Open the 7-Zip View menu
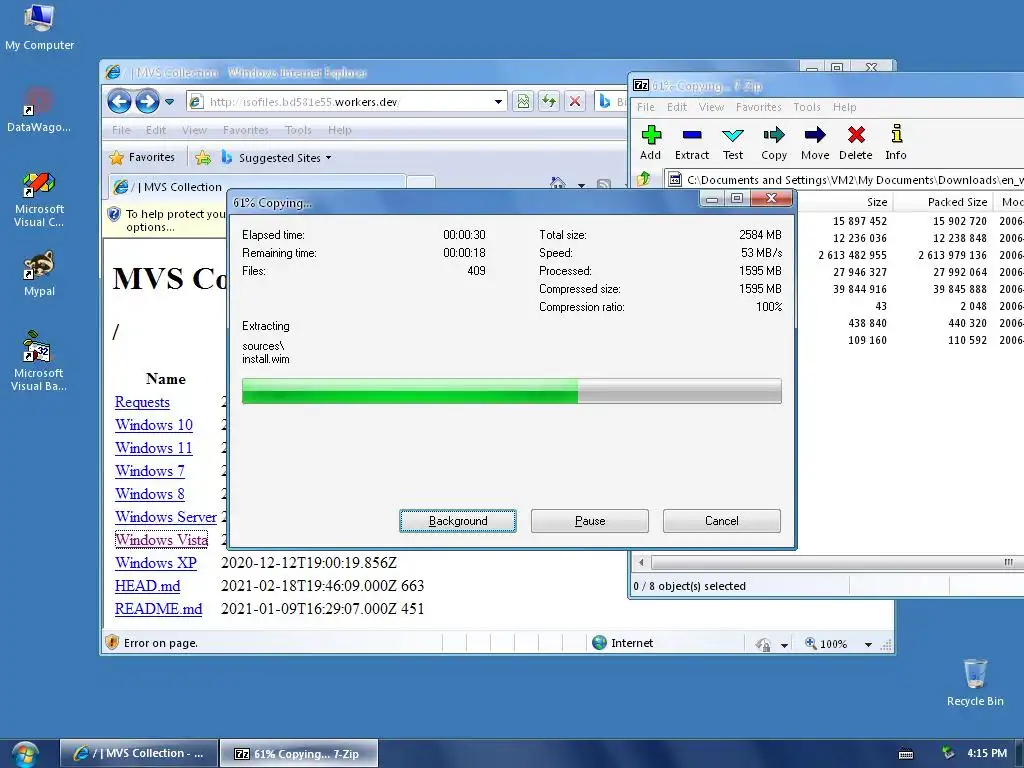The height and width of the screenshot is (768, 1024). (711, 107)
